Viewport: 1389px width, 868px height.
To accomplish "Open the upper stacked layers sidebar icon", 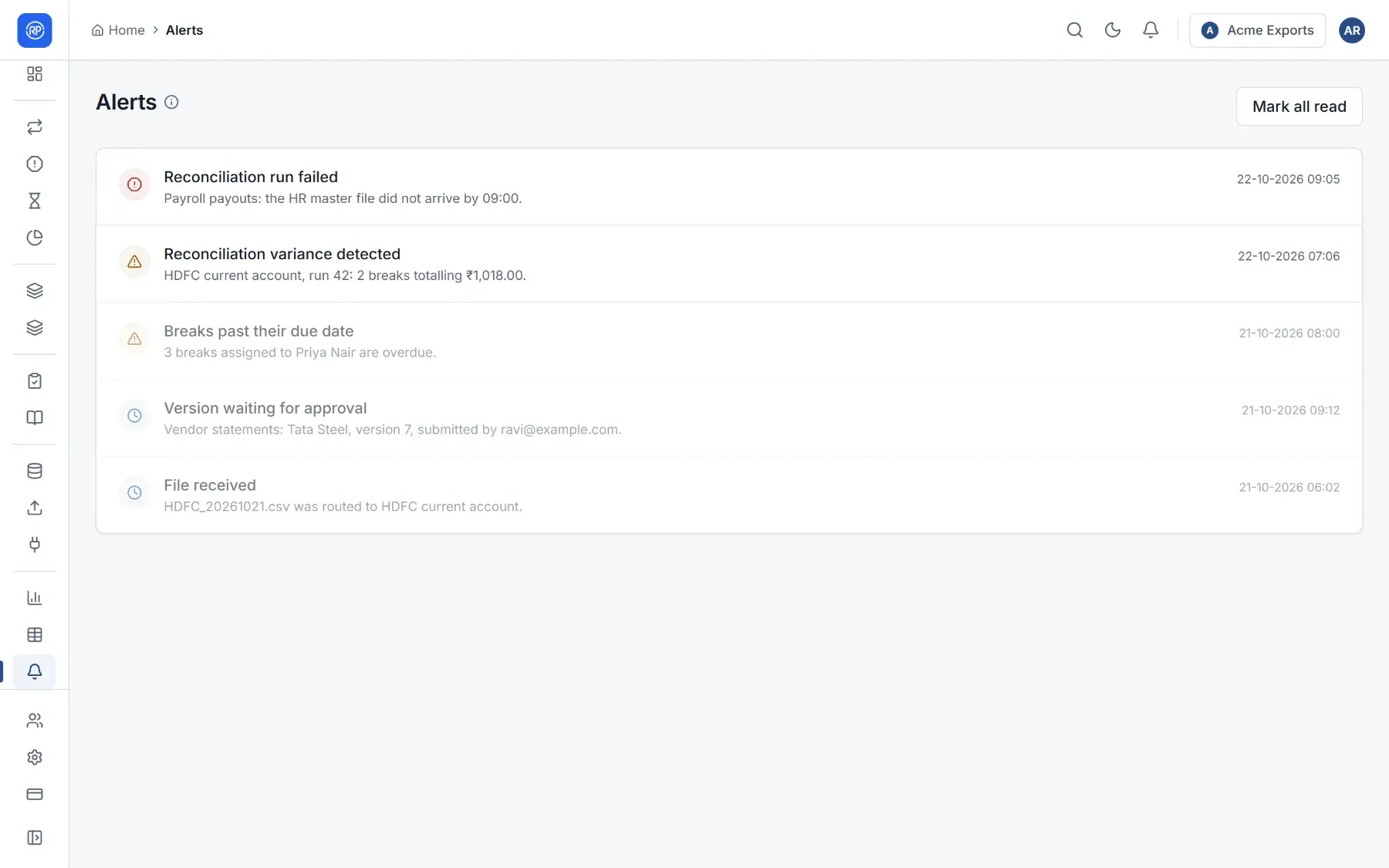I will point(35,291).
